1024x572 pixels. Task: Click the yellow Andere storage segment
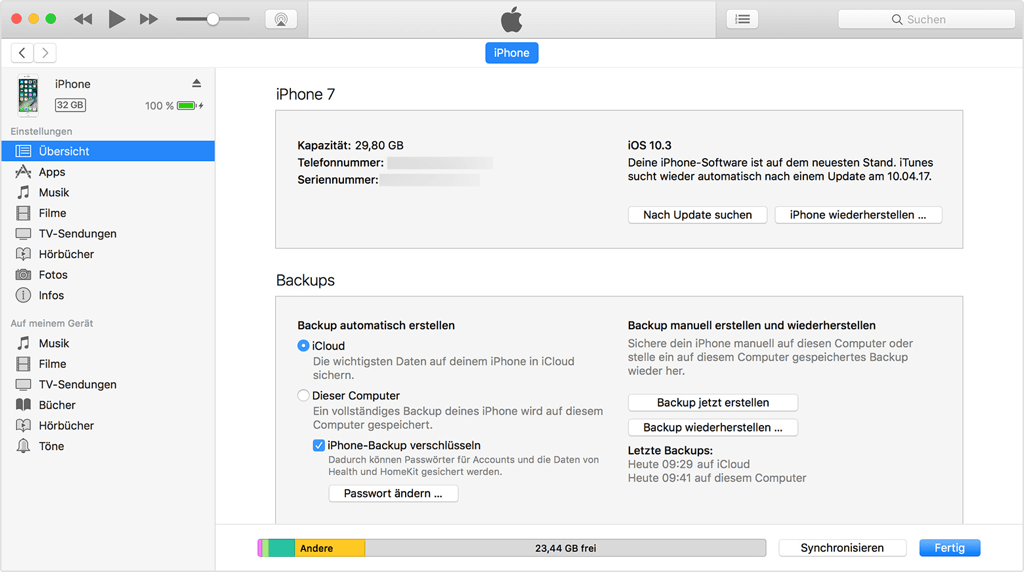coord(330,548)
